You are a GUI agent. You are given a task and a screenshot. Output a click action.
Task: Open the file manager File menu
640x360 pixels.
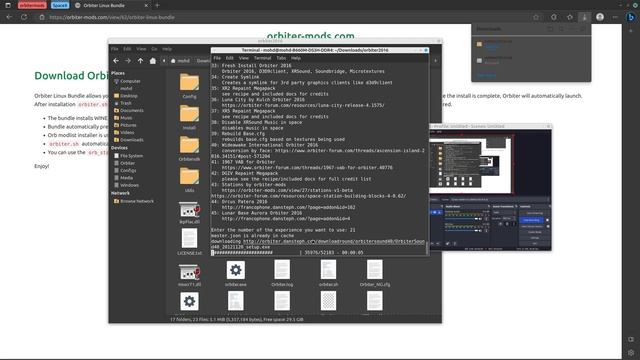click(x=115, y=49)
